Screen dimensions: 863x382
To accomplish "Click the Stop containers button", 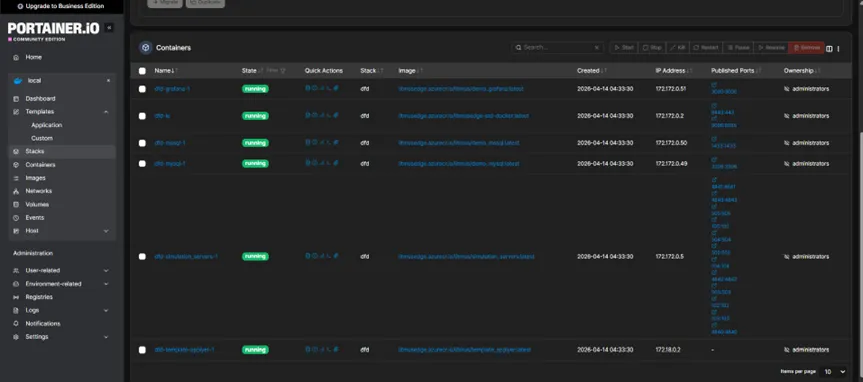I will tap(652, 48).
